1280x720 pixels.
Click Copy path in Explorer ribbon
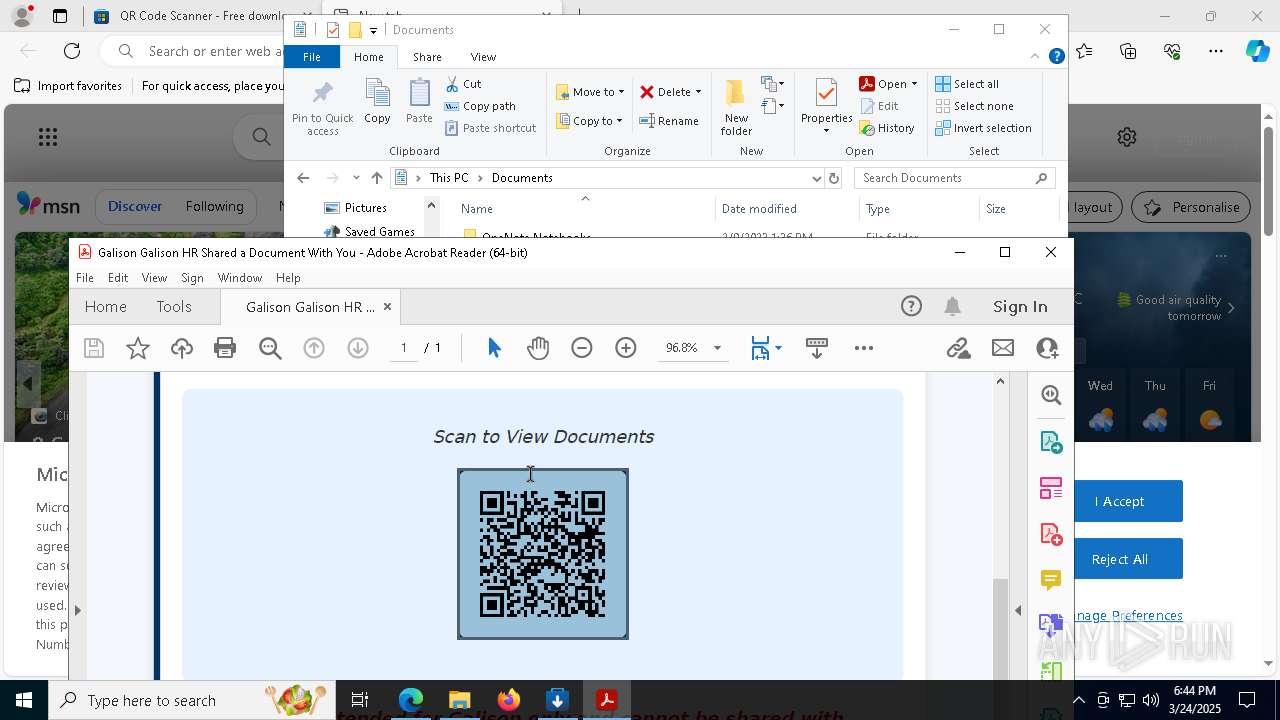(x=480, y=106)
